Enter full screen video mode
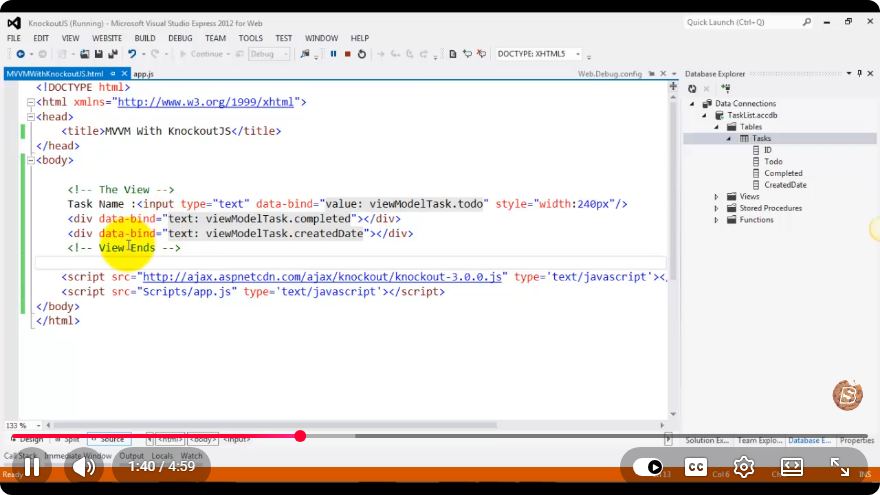The image size is (880, 495). (x=840, y=467)
